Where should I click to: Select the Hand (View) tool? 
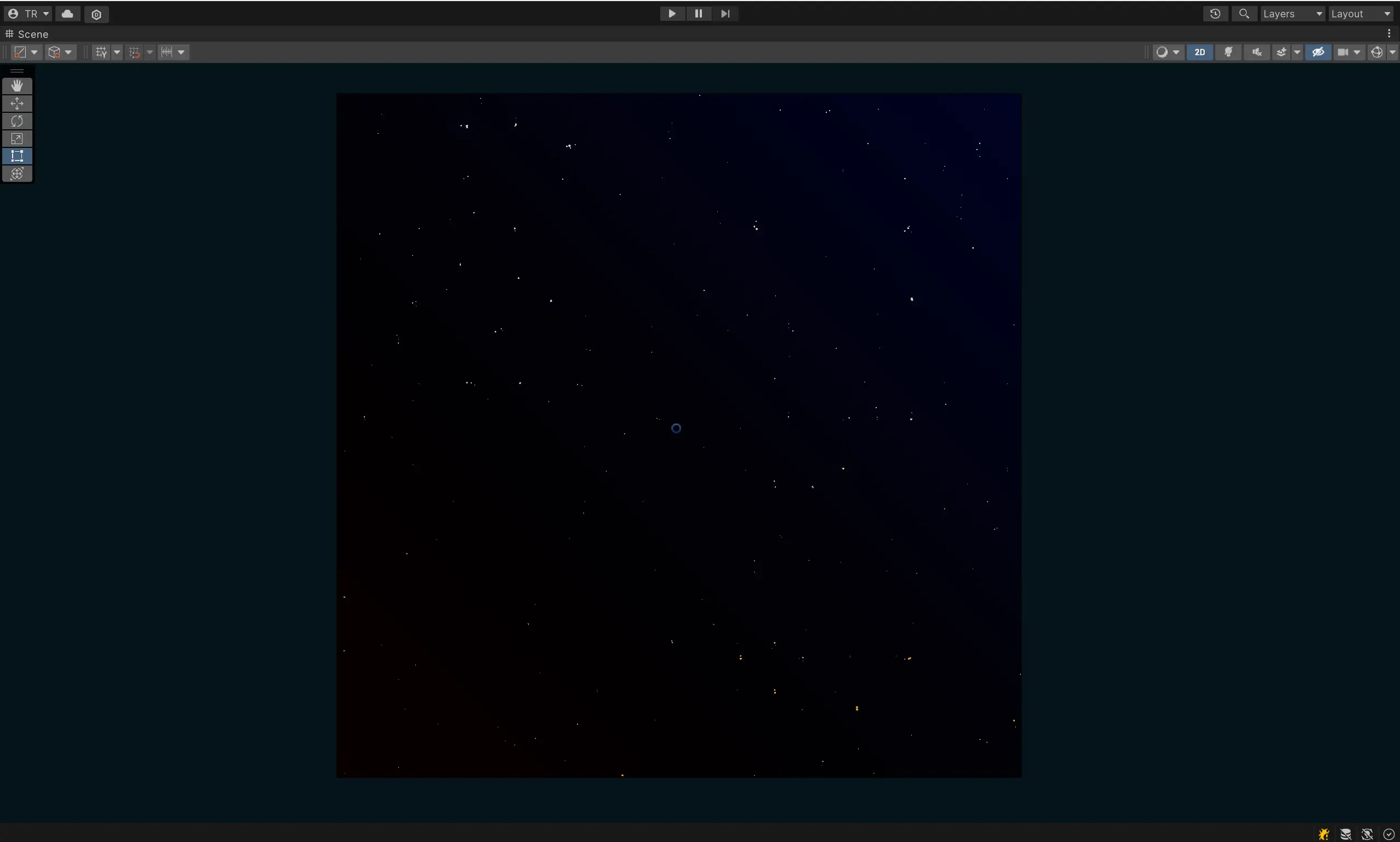[17, 85]
